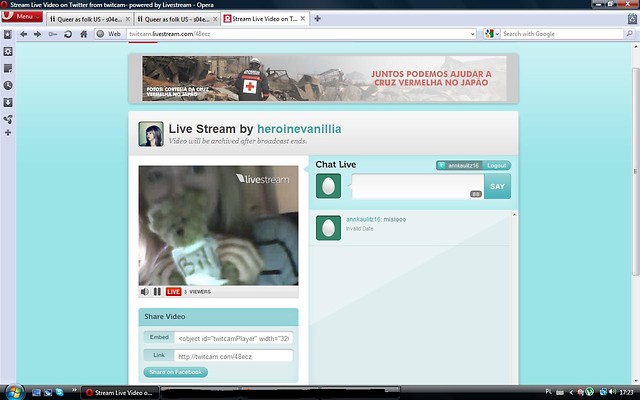Image resolution: width=640 pixels, height=400 pixels.
Task: Add a panel with sidebar plus icon
Action: (x=8, y=133)
